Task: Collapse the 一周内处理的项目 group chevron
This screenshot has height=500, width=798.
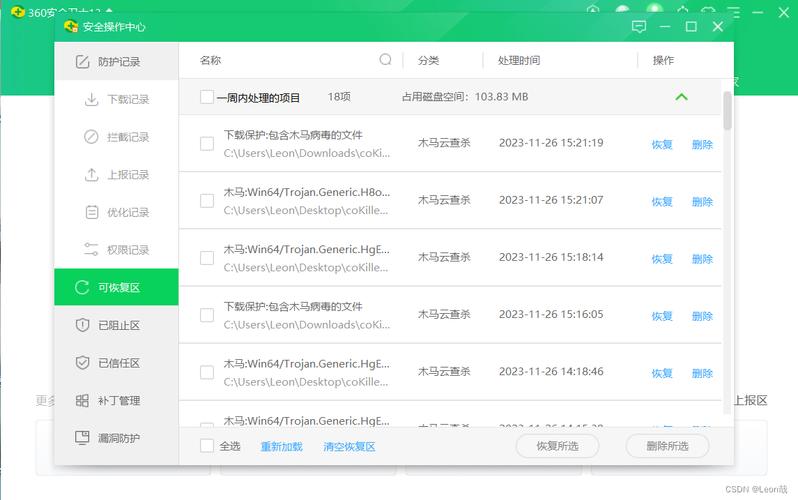Action: [x=681, y=97]
